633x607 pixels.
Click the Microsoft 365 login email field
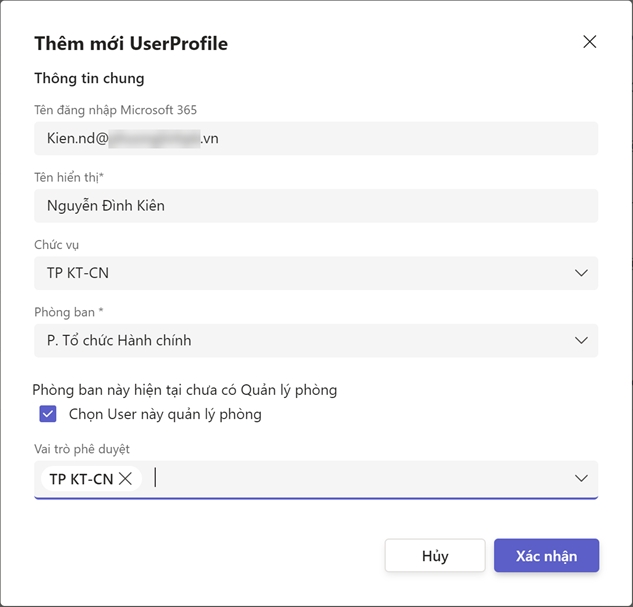(316, 138)
